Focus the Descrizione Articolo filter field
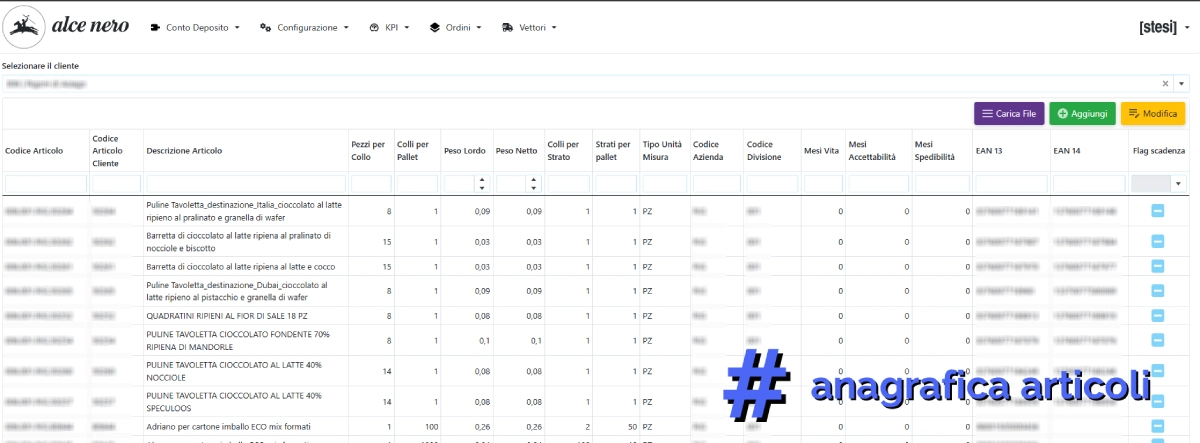Viewport: 1200px width, 443px height. (246, 184)
